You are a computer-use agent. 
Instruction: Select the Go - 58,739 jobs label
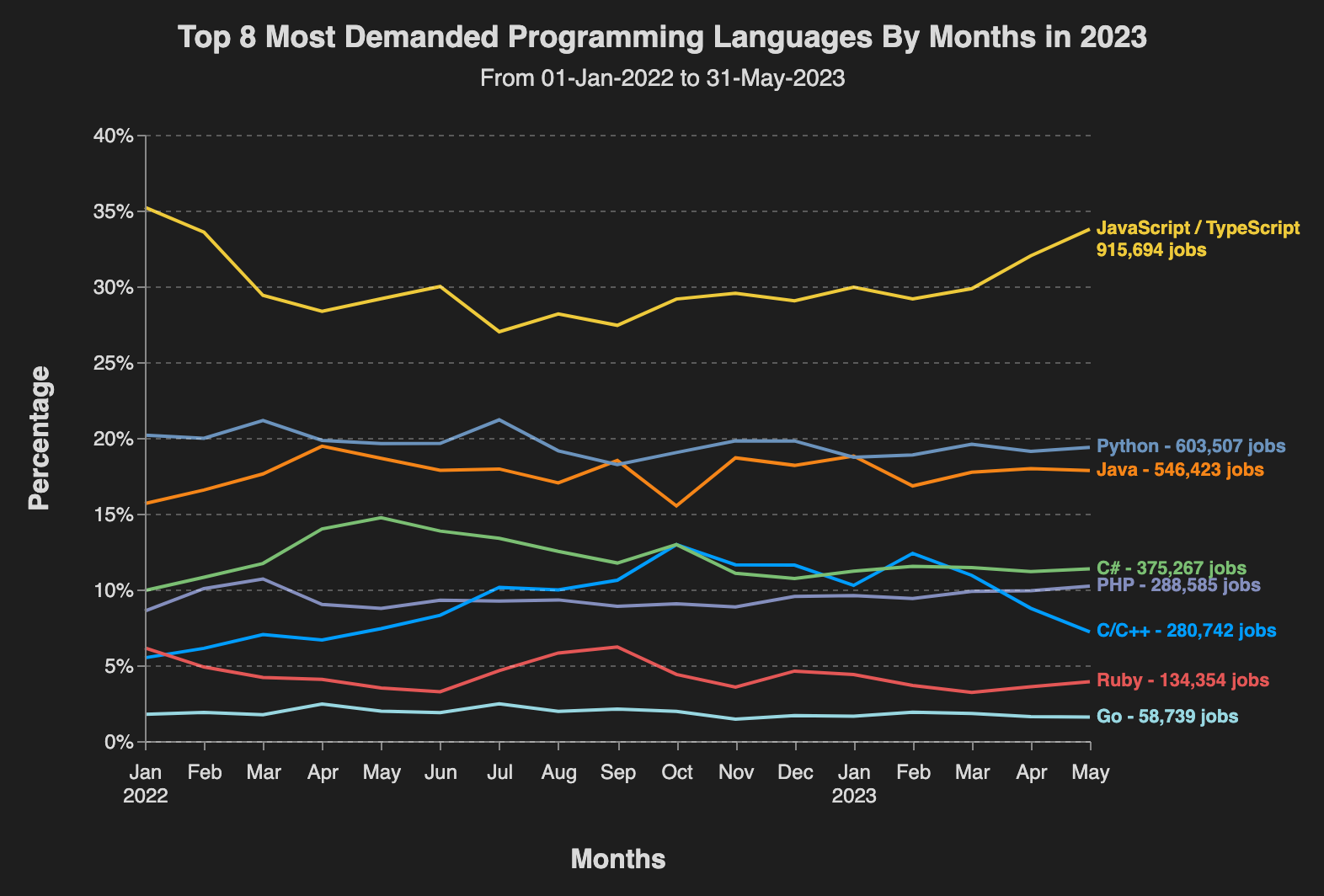(1167, 717)
